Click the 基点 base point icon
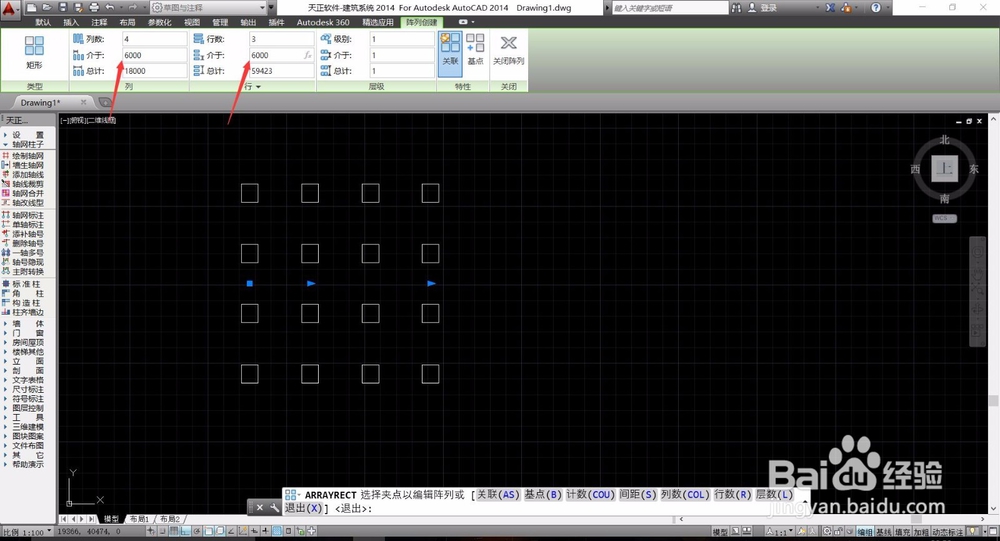Screen dimensions: 1000x541 point(475,50)
